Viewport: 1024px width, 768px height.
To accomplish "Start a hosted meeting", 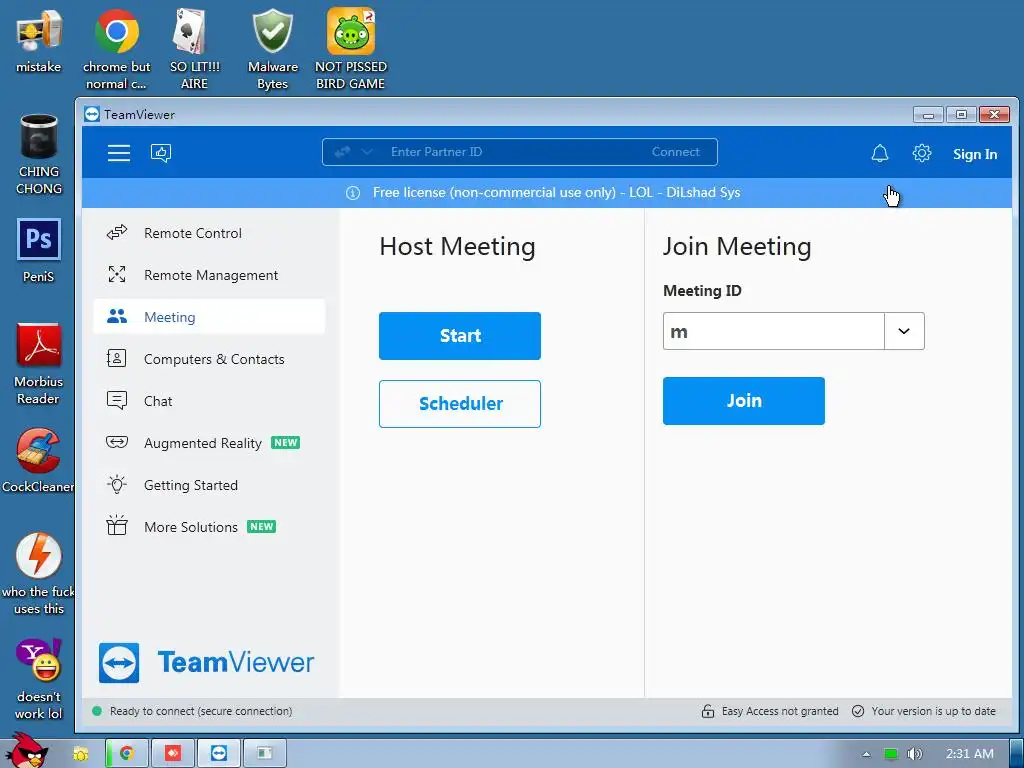I will 460,336.
